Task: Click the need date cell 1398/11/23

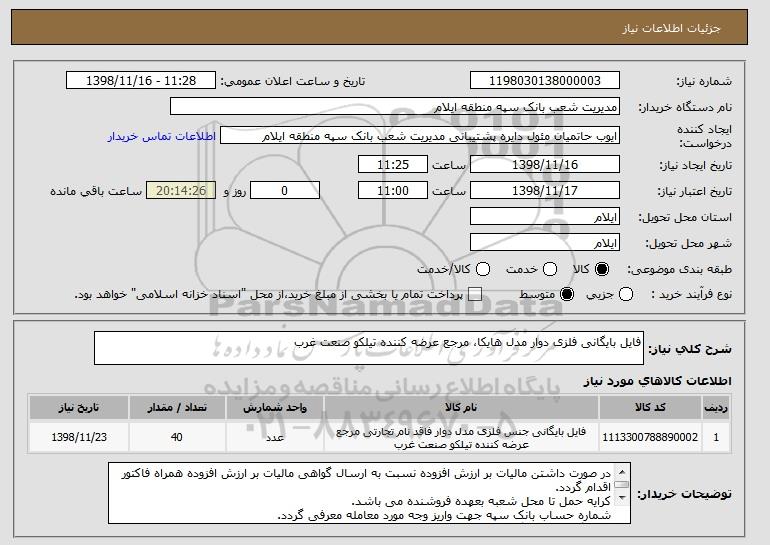Action: point(79,437)
